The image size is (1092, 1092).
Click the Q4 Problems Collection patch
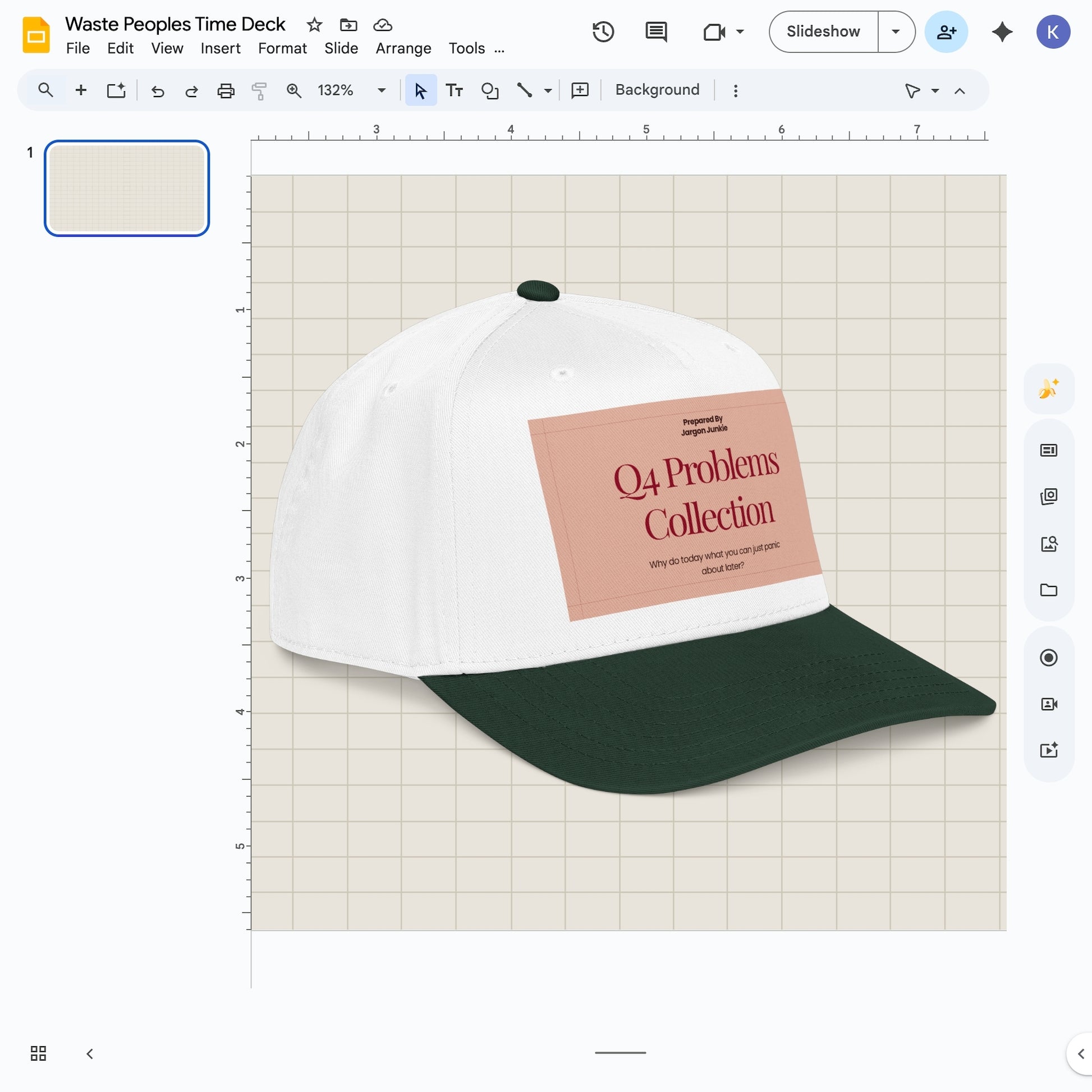pos(675,504)
